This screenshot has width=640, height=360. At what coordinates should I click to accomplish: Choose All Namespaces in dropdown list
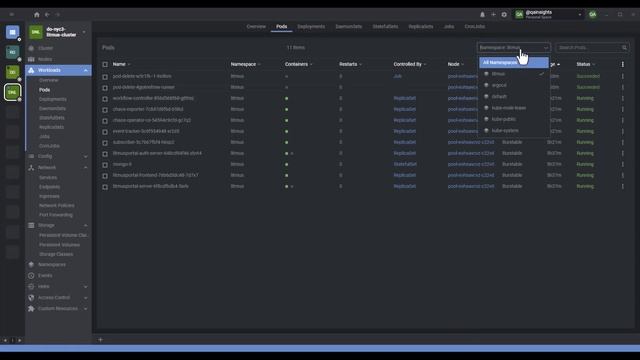(513, 63)
